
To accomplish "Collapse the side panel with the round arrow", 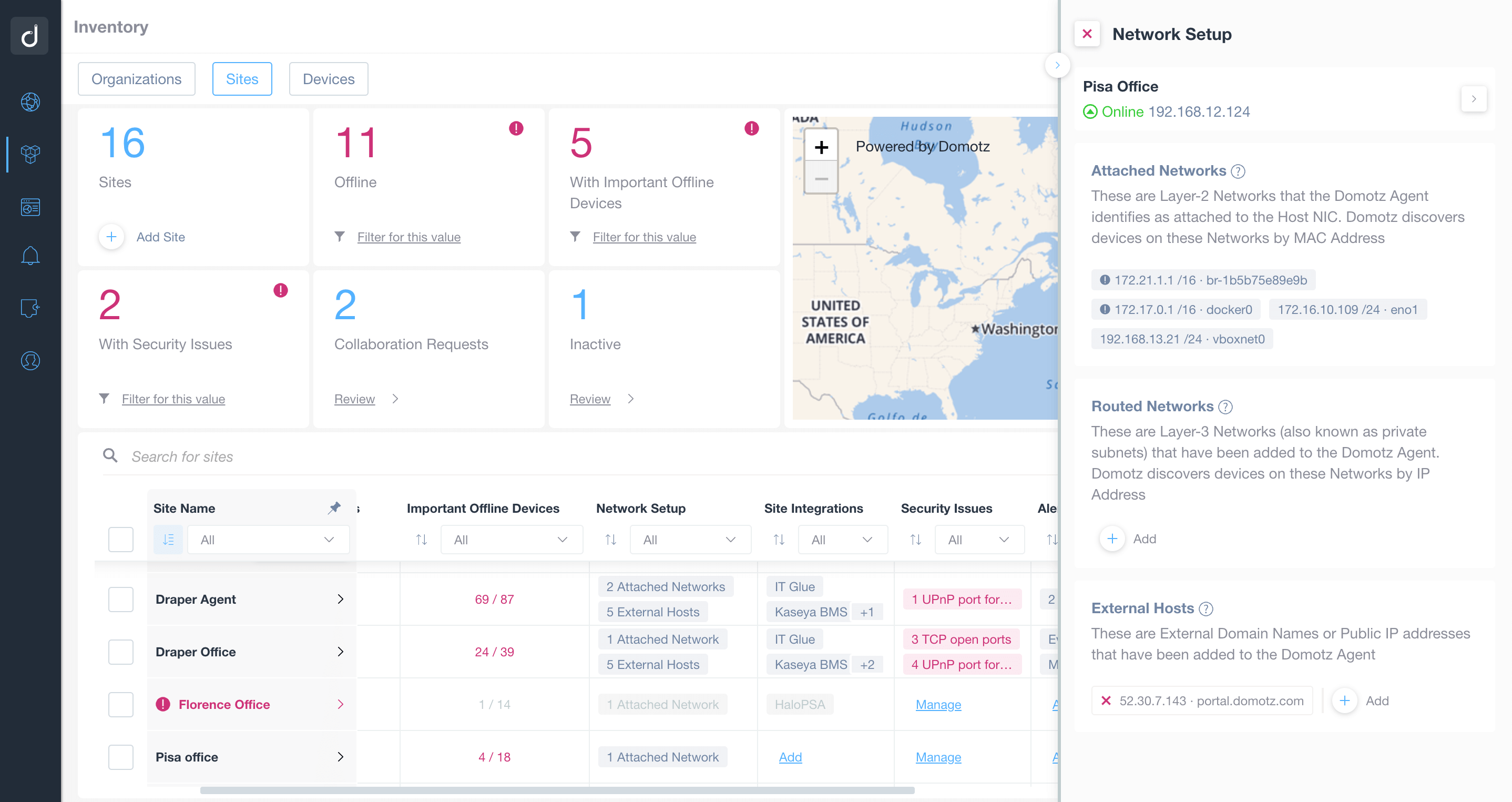I will [x=1057, y=65].
